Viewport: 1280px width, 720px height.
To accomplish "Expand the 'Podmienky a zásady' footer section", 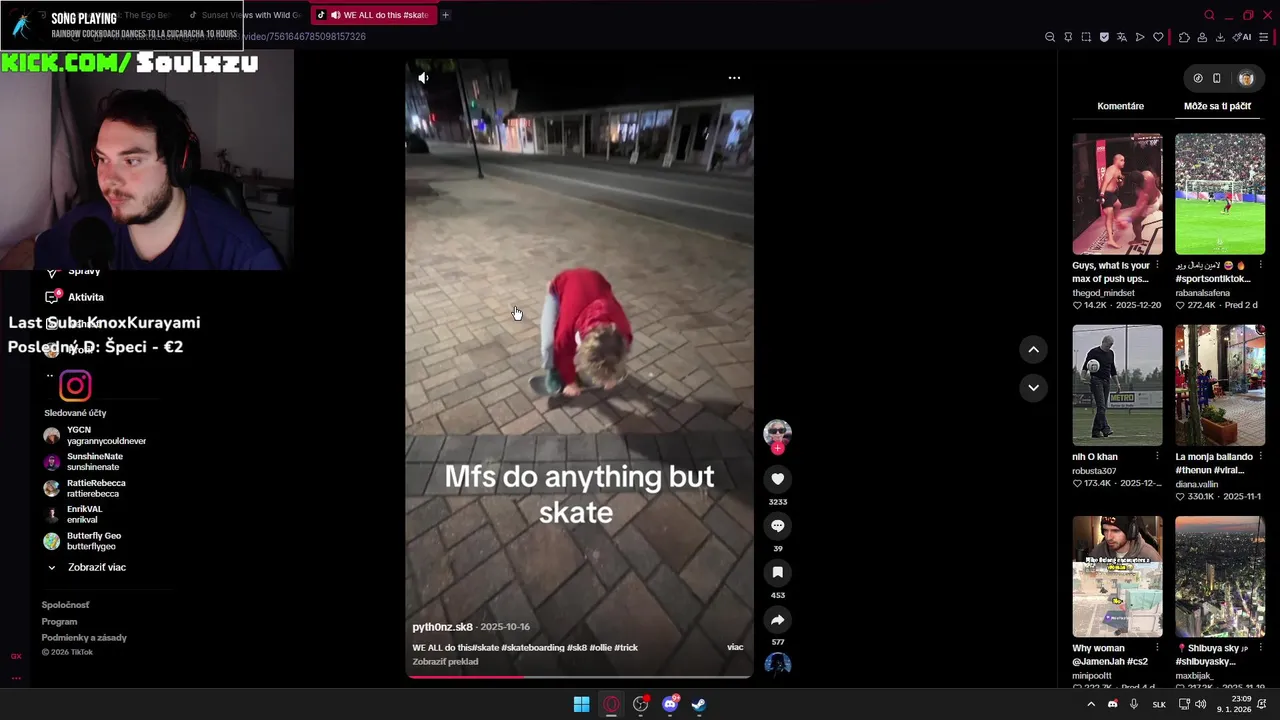I will coord(84,638).
